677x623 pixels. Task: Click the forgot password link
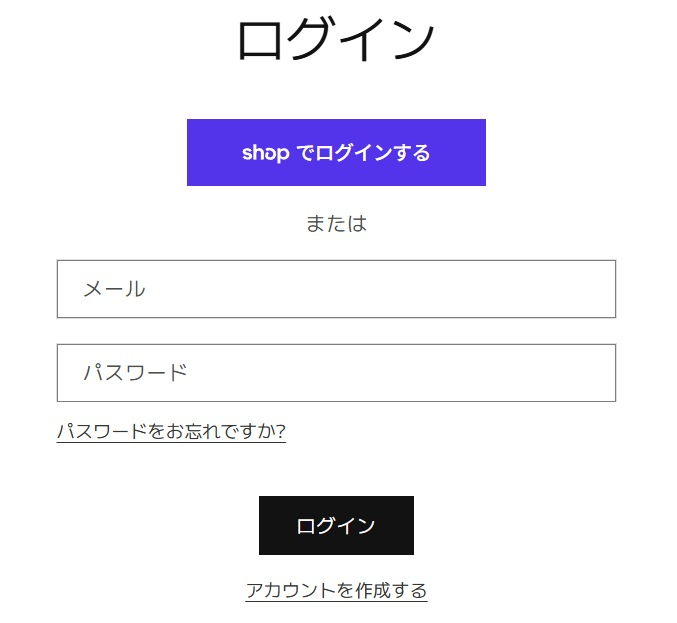pos(171,431)
